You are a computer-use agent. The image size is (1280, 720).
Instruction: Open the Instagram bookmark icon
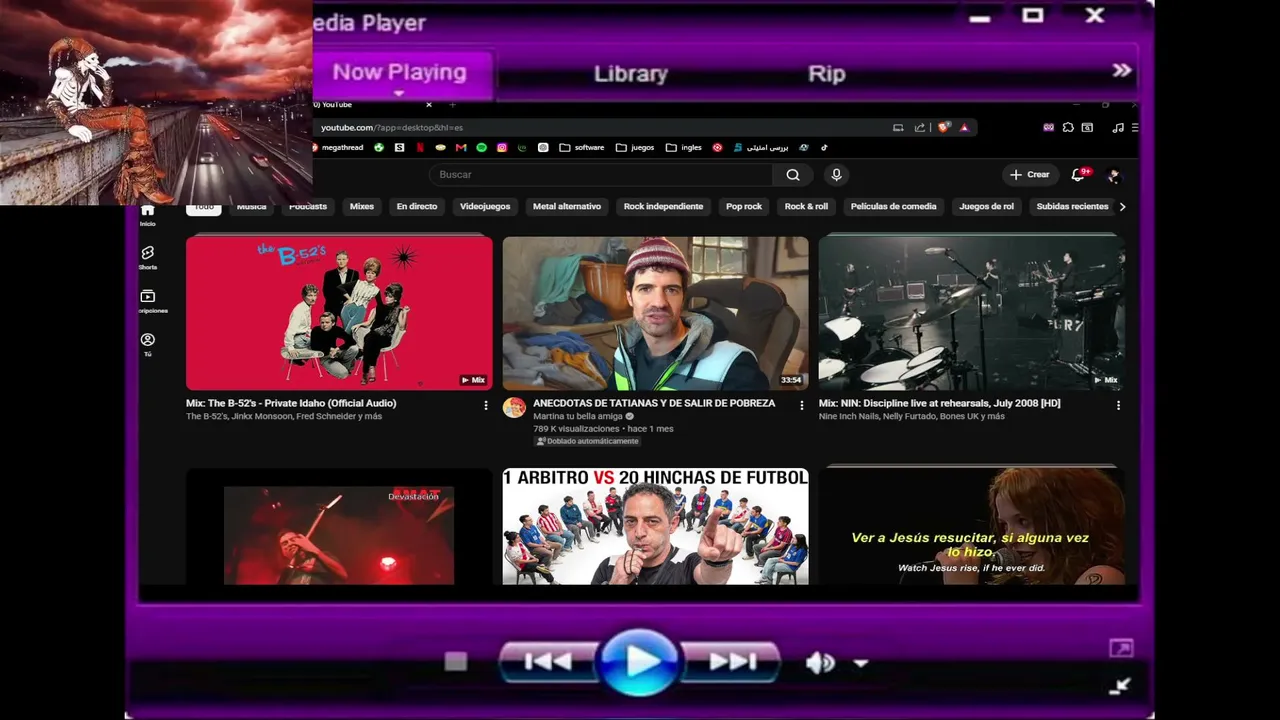pyautogui.click(x=502, y=148)
